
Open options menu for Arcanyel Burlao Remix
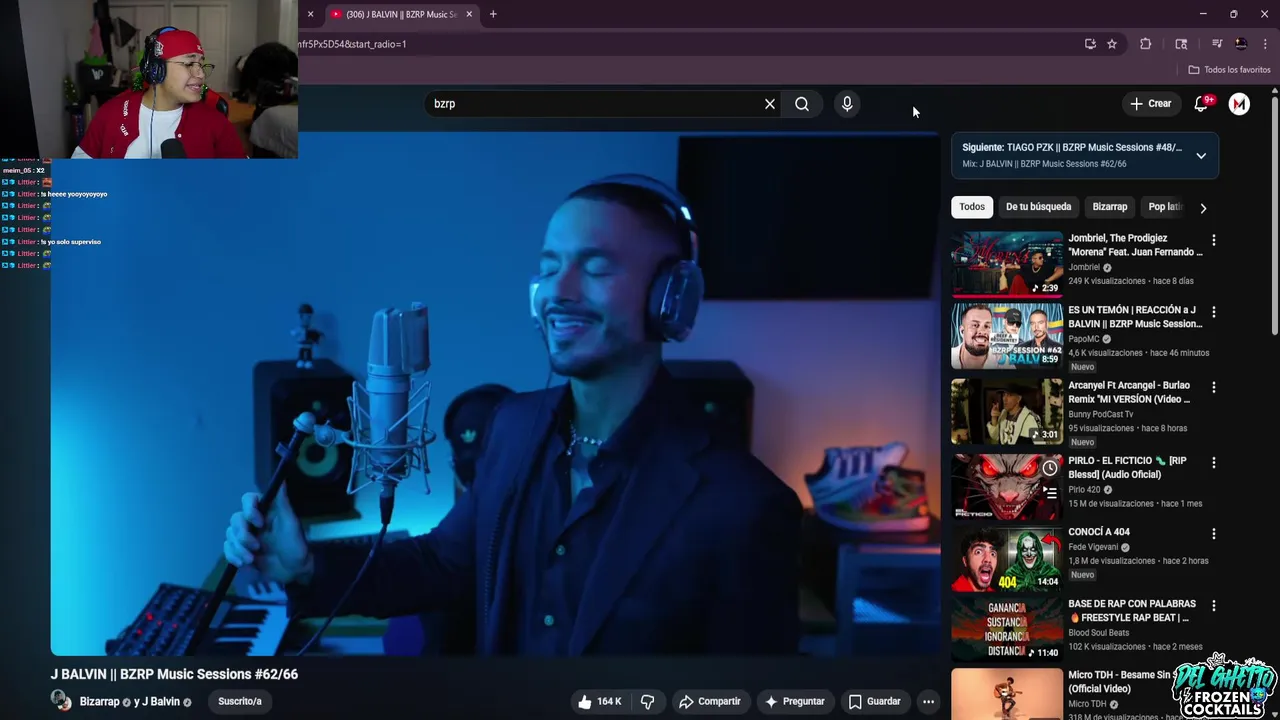[x=1213, y=387]
